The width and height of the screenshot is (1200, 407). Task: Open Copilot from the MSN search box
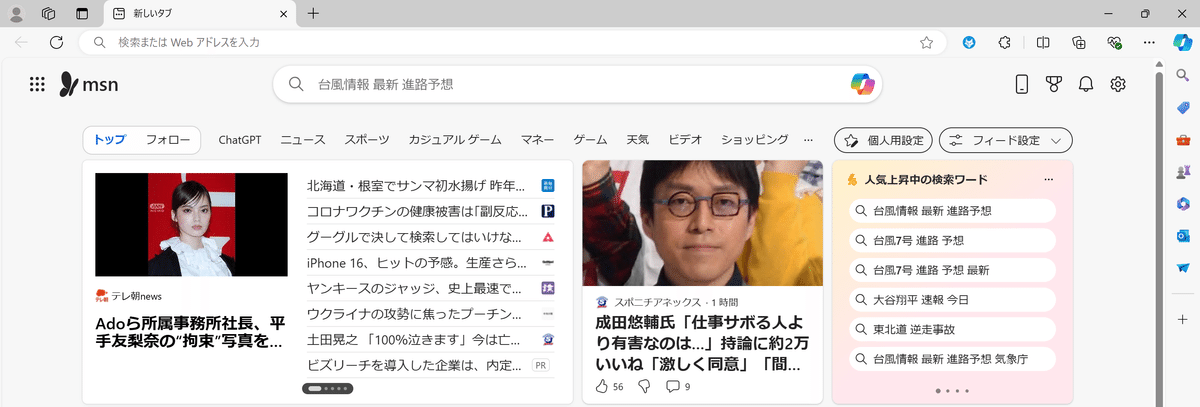tap(862, 84)
